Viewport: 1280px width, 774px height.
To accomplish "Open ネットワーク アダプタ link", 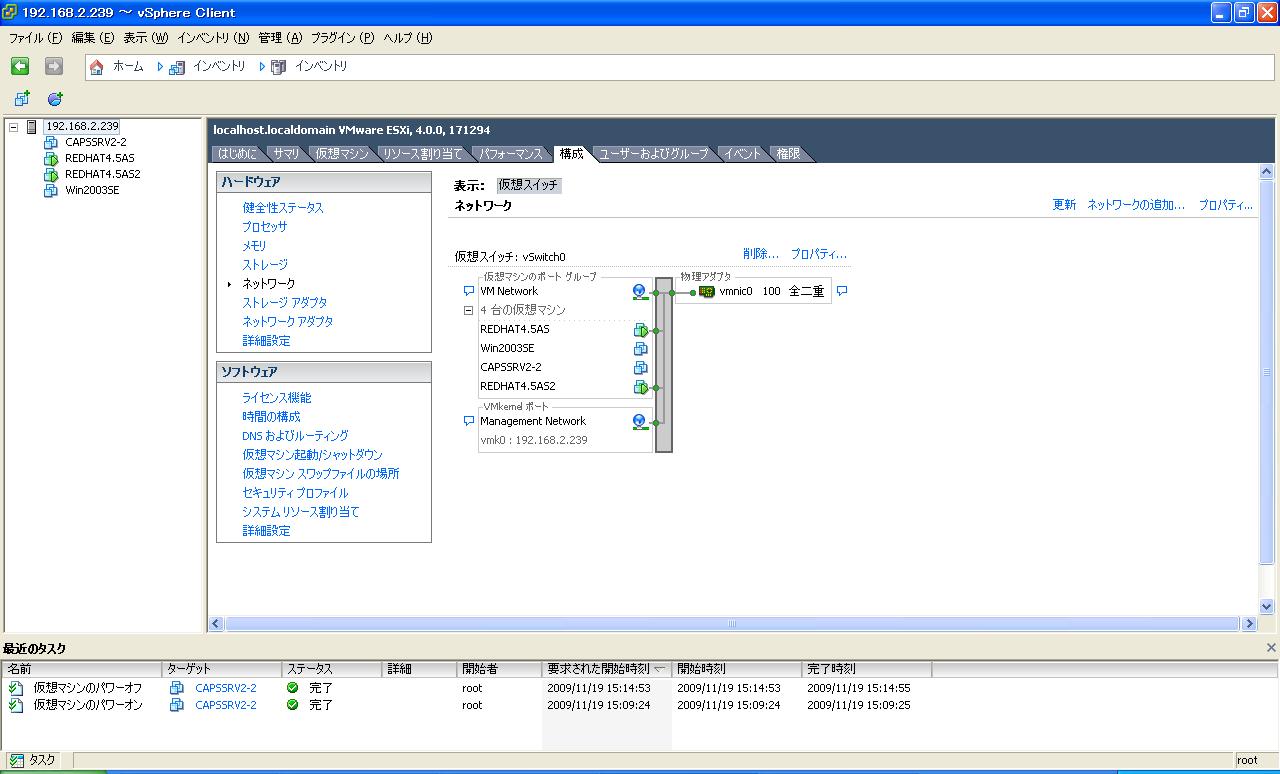I will (287, 322).
